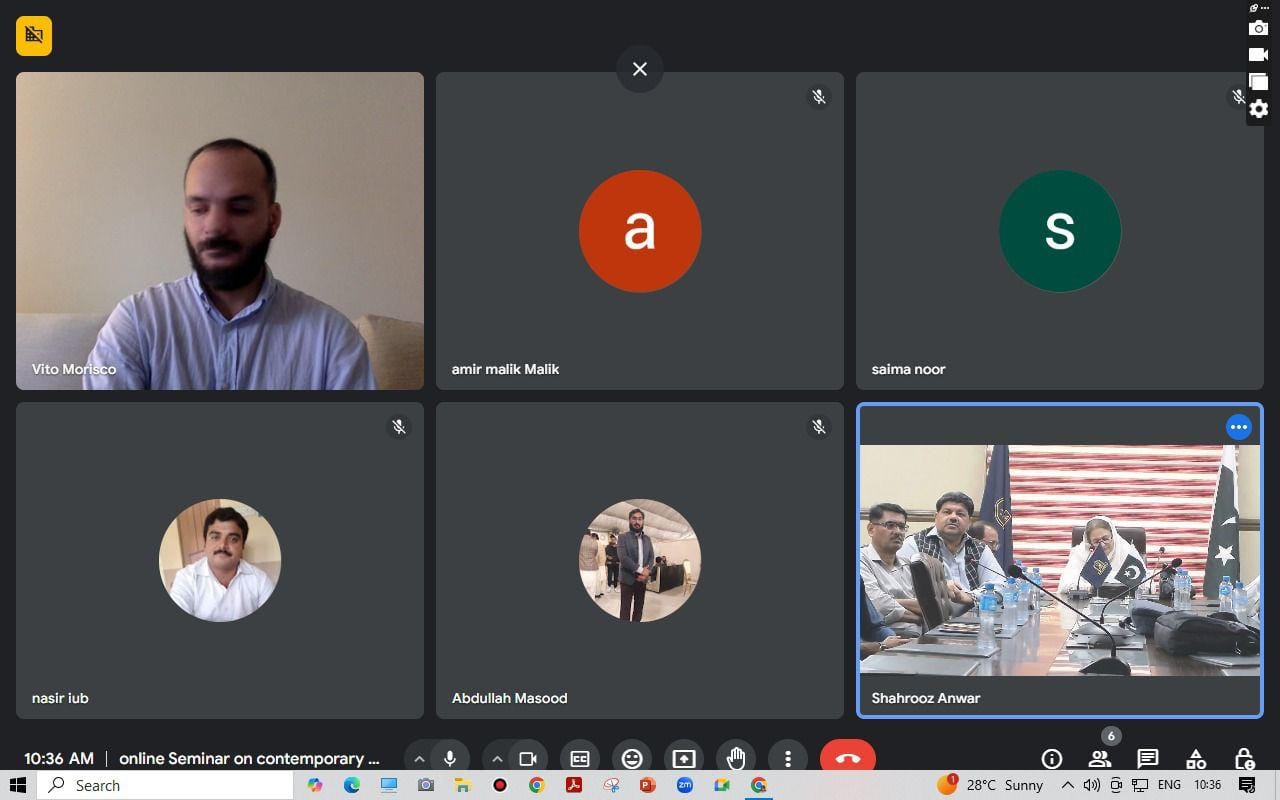Image resolution: width=1280 pixels, height=800 pixels.
Task: Open the emoji reactions button
Action: pos(632,759)
